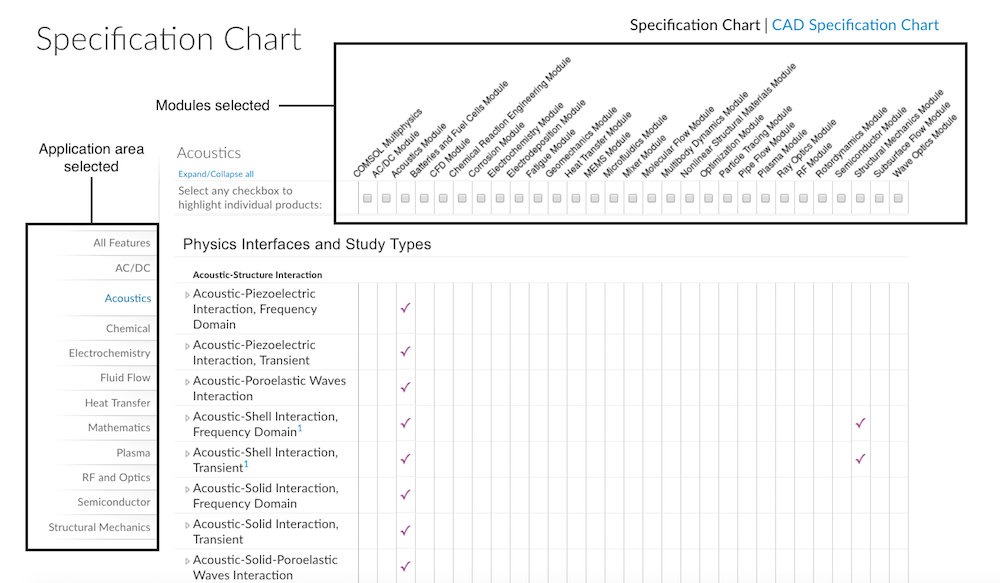1000x583 pixels.
Task: Open the All Features application area
Action: [x=121, y=243]
